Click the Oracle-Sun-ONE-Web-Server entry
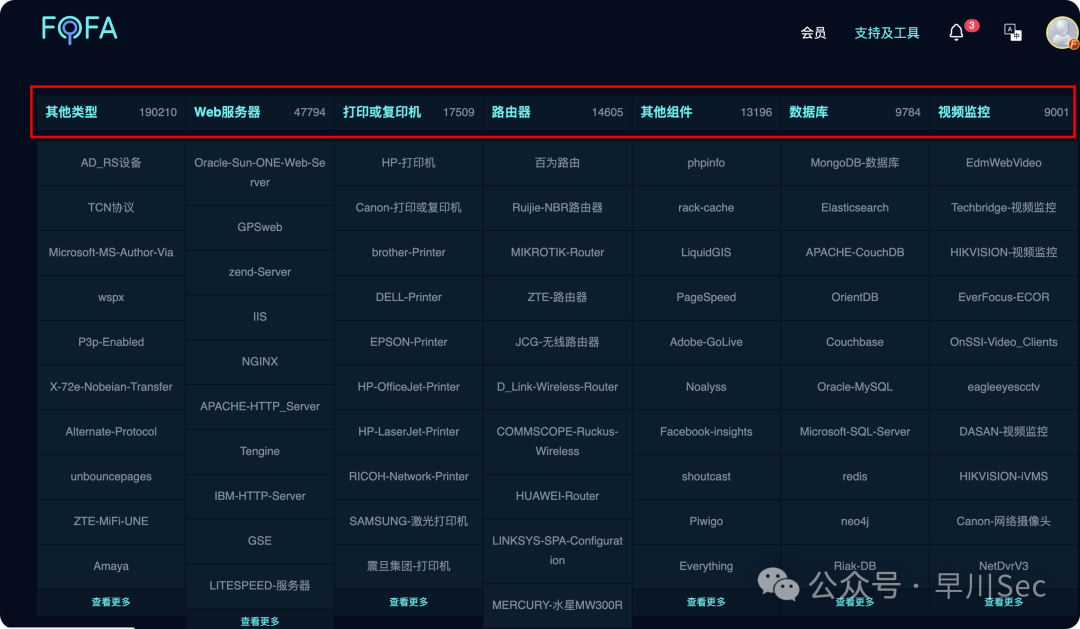The image size is (1080, 629). (260, 172)
